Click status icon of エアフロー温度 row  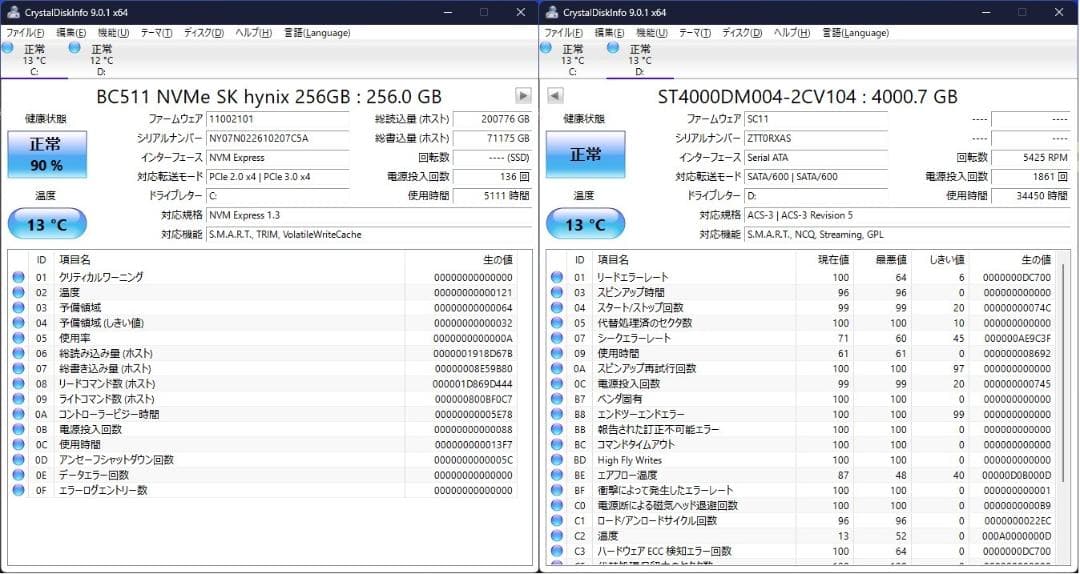coord(557,475)
